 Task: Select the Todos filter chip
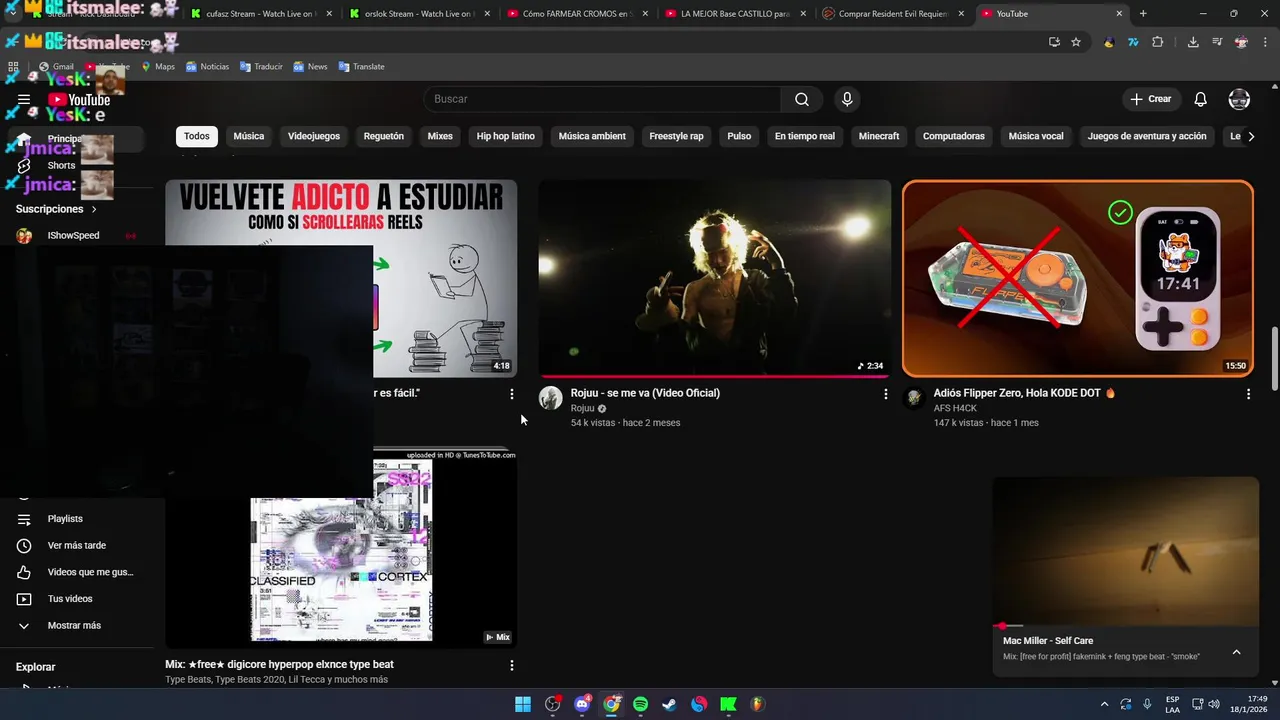tap(197, 137)
